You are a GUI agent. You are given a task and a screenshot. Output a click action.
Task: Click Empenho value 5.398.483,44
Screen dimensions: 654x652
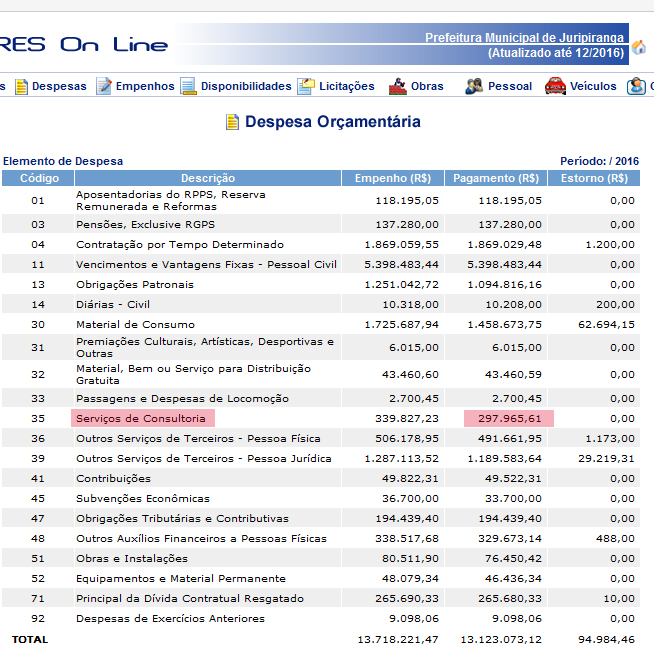401,264
